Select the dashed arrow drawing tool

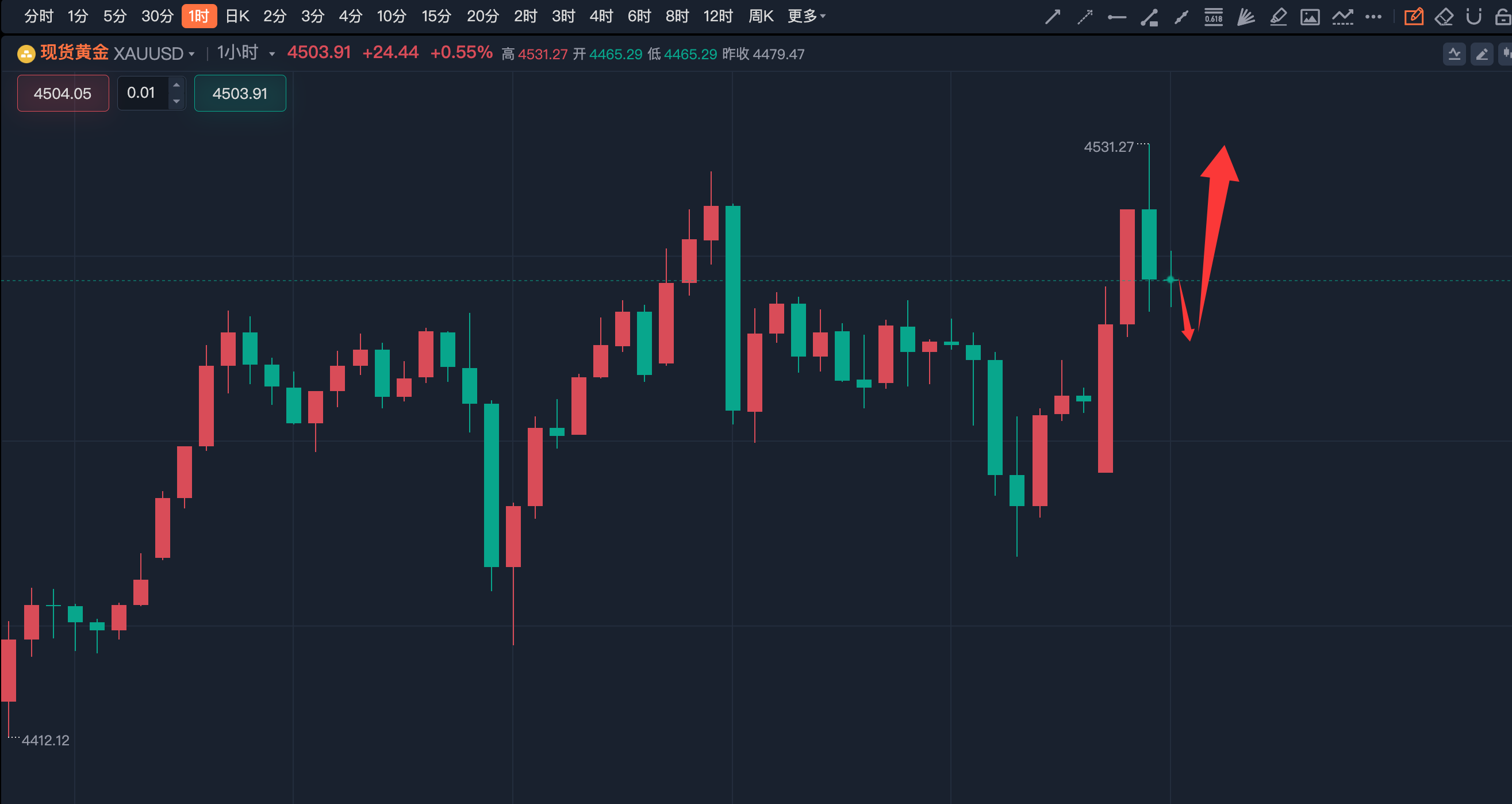(x=1085, y=17)
